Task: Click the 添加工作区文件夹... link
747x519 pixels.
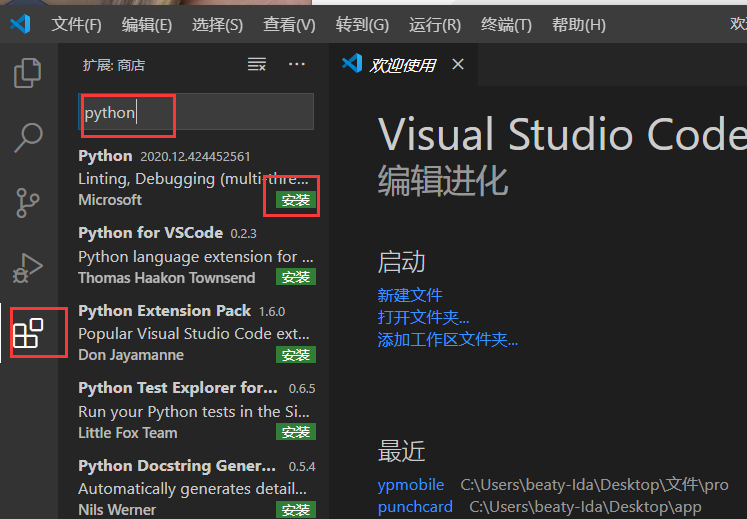Action: [x=448, y=339]
